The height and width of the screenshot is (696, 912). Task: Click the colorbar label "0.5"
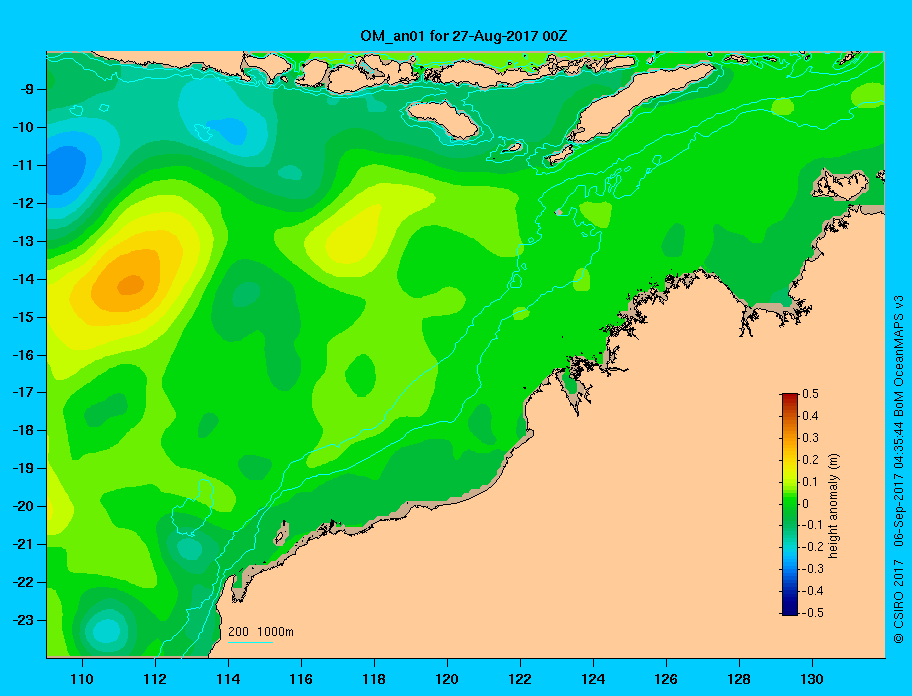click(x=810, y=394)
